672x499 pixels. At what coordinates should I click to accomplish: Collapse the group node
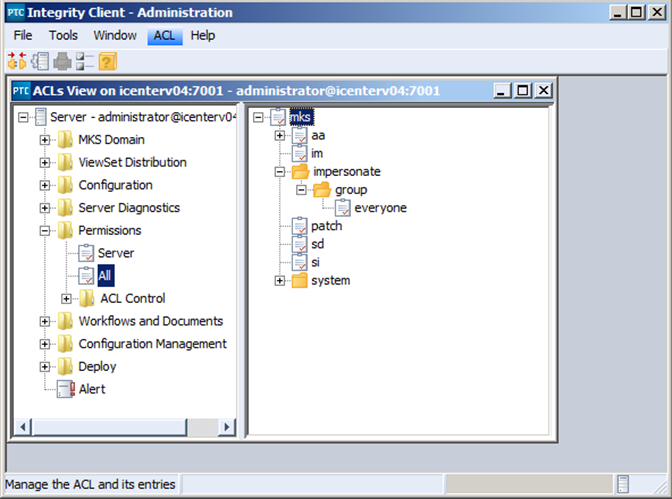tap(301, 189)
